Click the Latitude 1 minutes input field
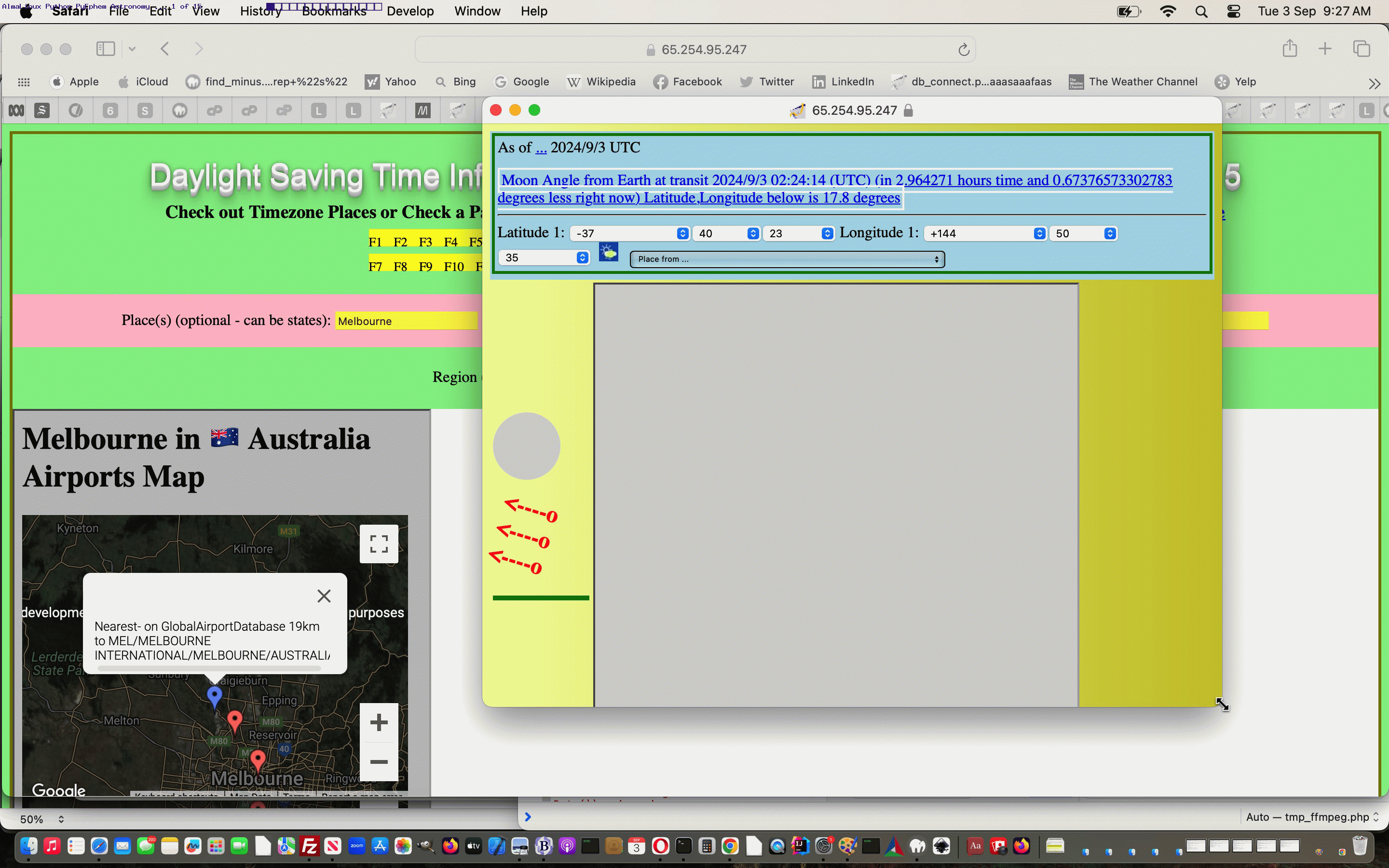The width and height of the screenshot is (1389, 868). click(x=726, y=233)
